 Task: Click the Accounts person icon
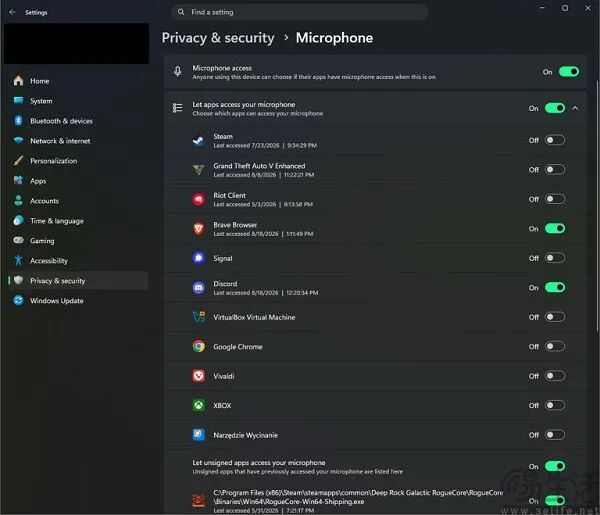pos(18,200)
